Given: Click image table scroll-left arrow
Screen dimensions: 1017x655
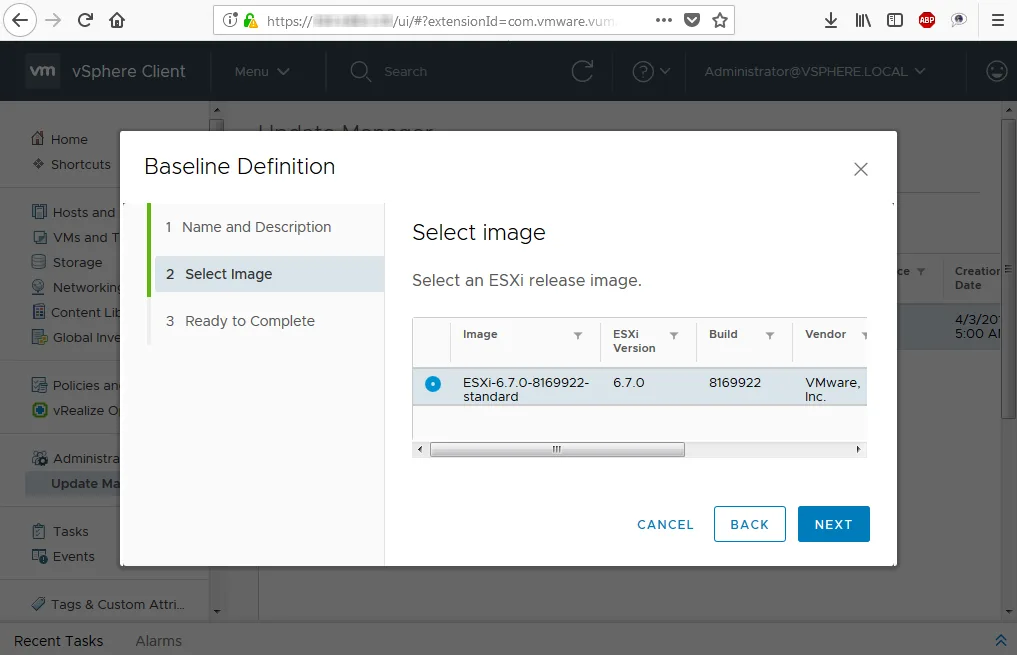Looking at the screenshot, I should (420, 449).
